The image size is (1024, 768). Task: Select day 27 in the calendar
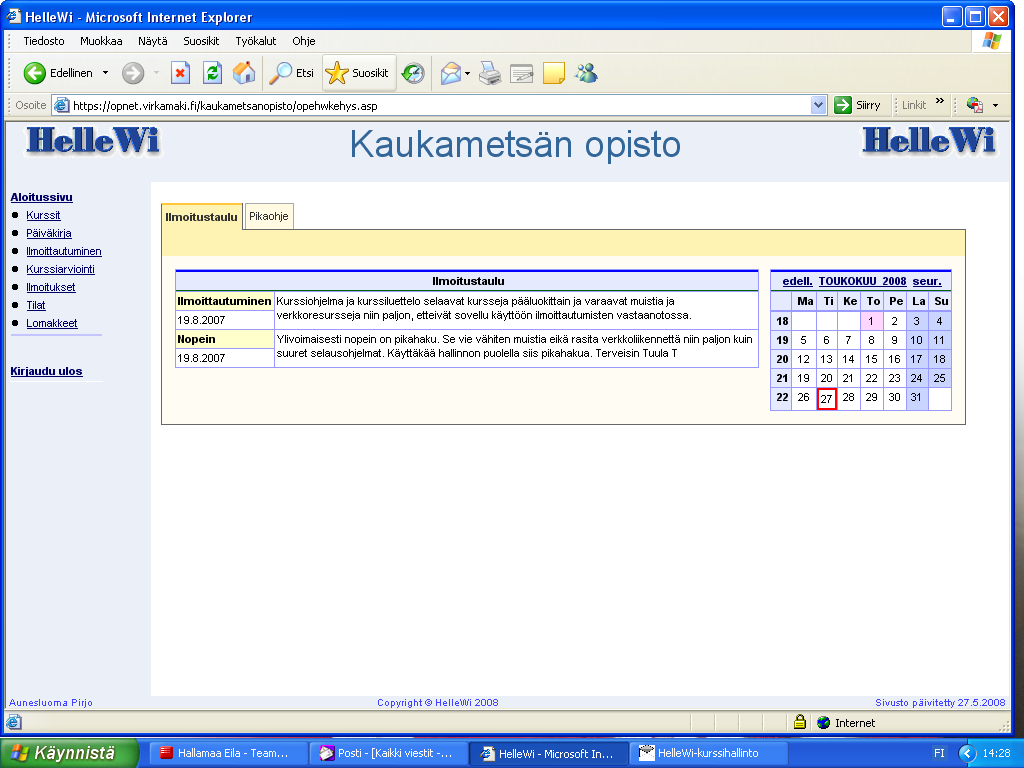pos(827,398)
